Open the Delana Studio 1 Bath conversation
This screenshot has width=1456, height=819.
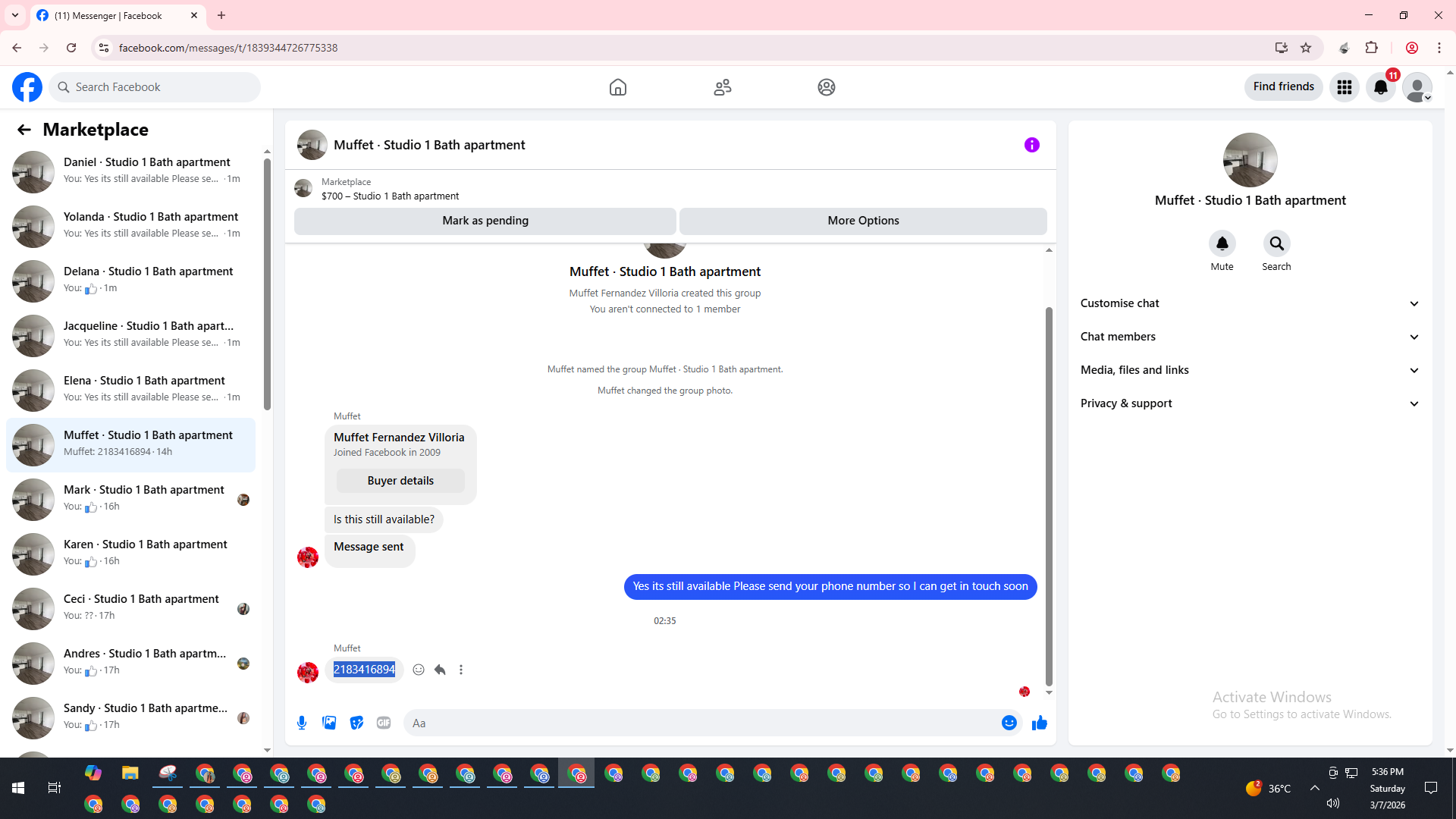130,281
